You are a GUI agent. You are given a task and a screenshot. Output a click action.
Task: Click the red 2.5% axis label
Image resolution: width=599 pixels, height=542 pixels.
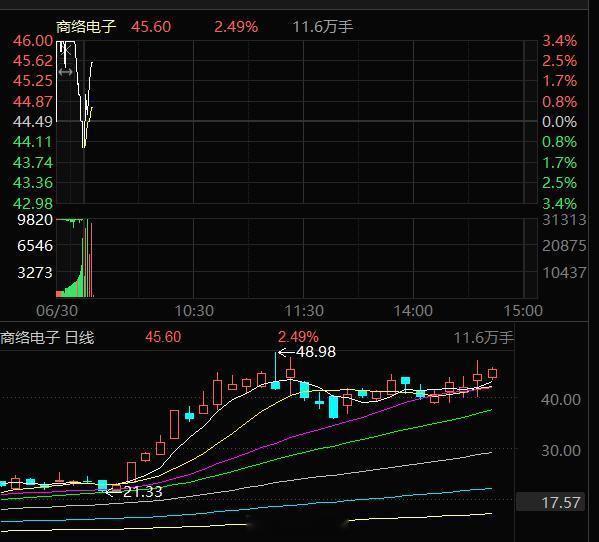click(560, 61)
